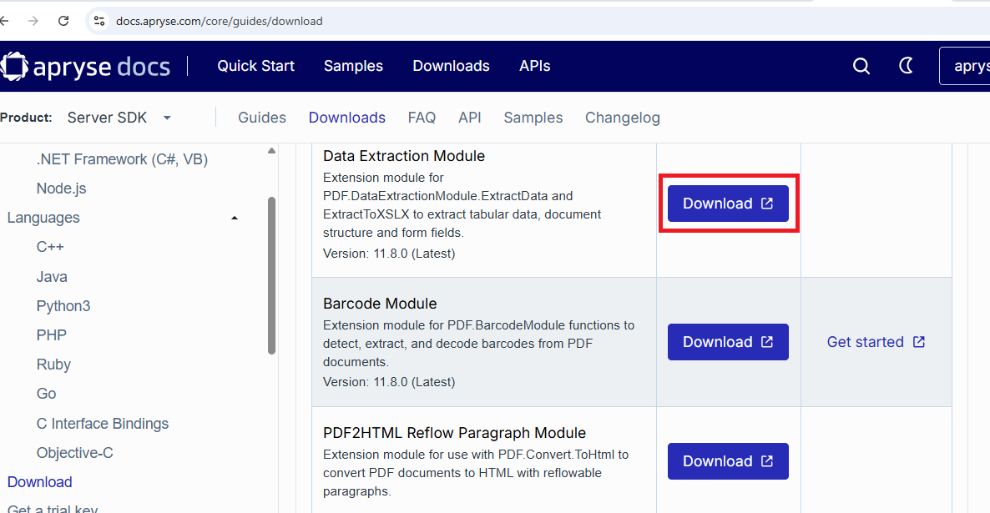The image size is (990, 513).
Task: Select Go in Languages list
Action: pyautogui.click(x=46, y=393)
